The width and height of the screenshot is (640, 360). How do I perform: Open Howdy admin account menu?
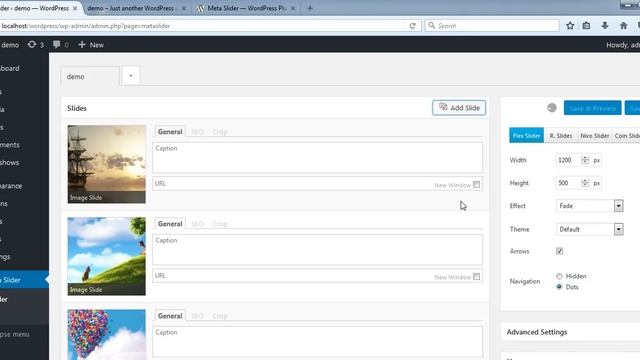(x=623, y=45)
